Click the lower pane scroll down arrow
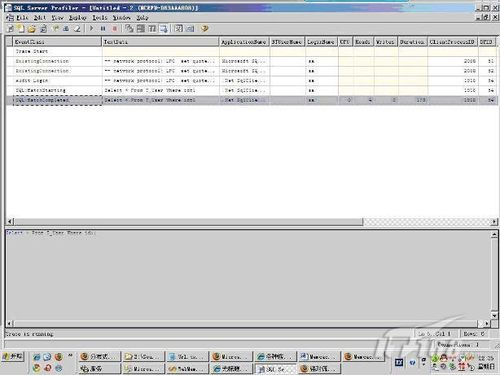The image size is (500, 375). [494, 315]
